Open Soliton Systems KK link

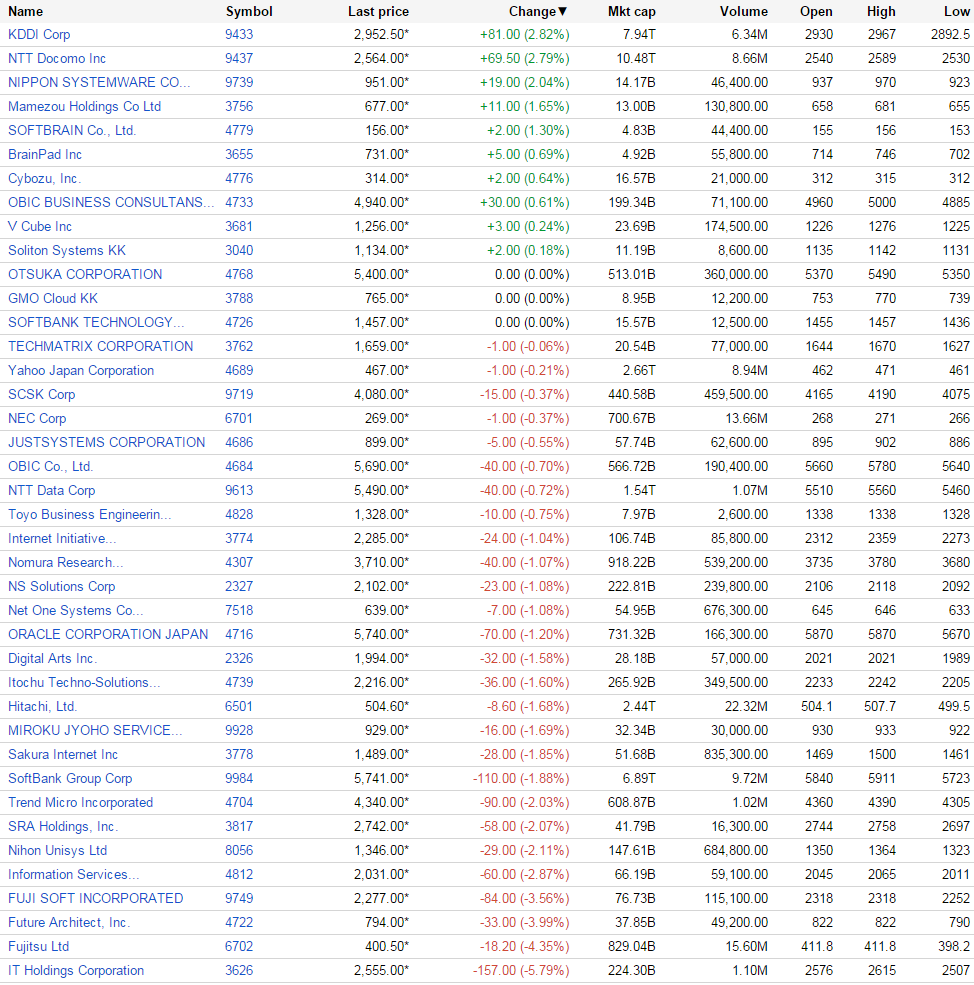(x=67, y=251)
